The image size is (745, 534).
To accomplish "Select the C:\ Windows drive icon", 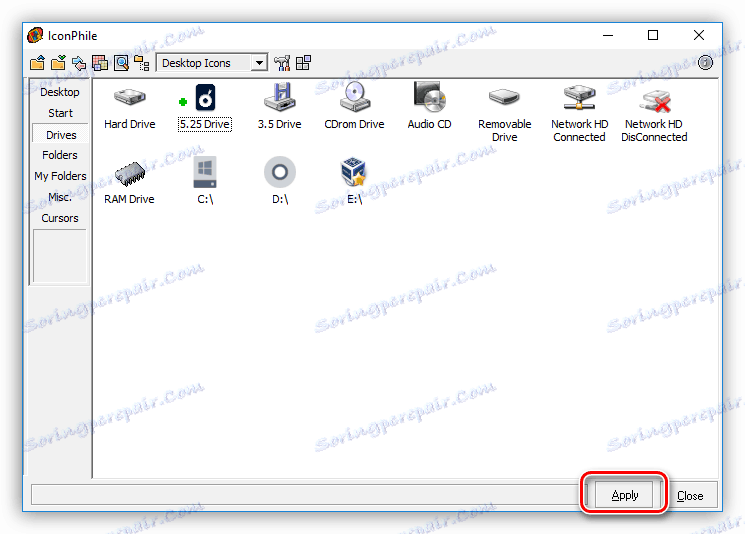I will pyautogui.click(x=205, y=172).
